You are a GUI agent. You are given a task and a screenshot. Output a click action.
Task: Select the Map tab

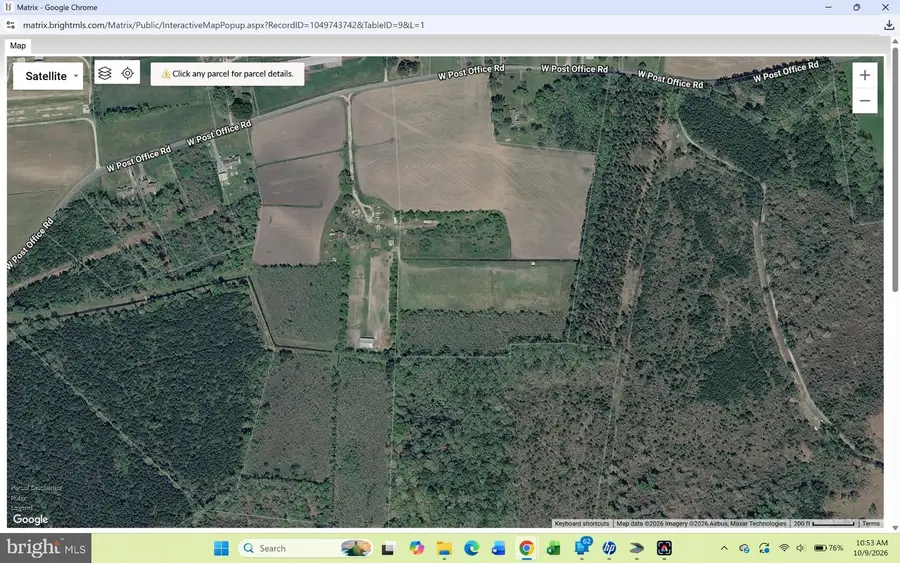18,46
